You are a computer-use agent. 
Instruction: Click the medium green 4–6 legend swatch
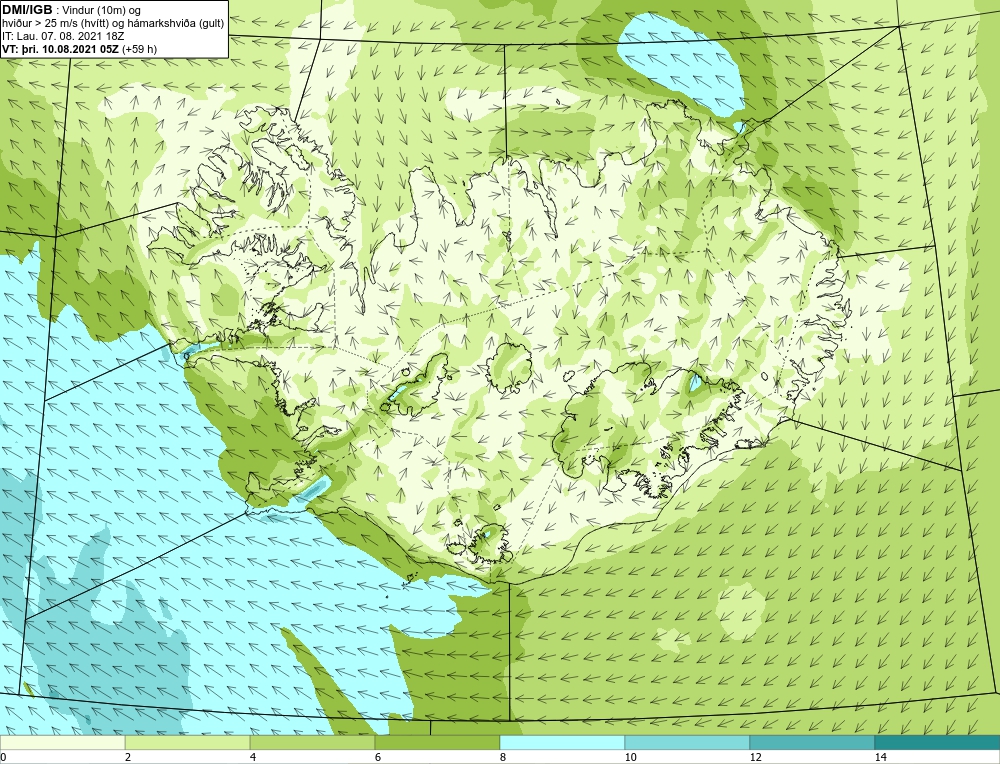[x=312, y=742]
